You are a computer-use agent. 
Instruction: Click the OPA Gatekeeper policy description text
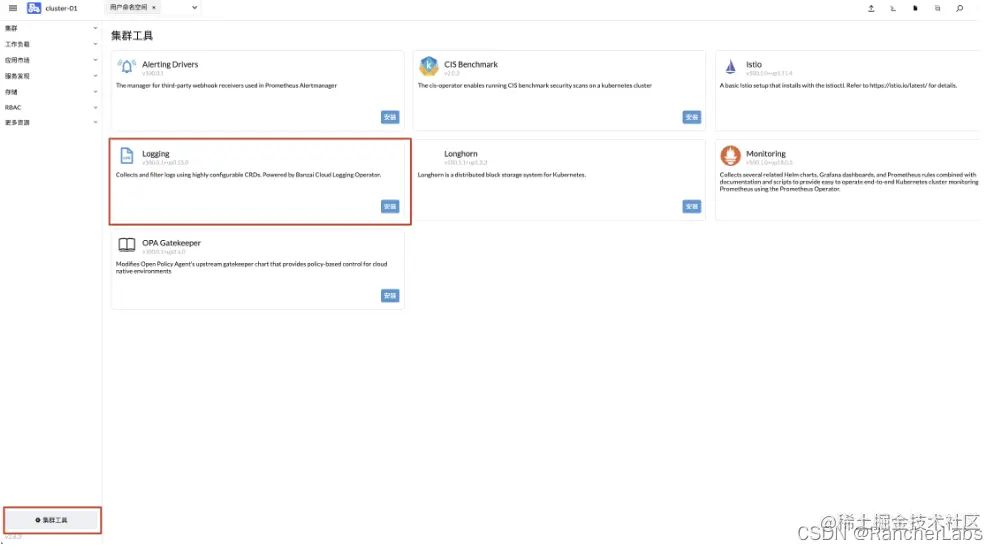[x=251, y=267]
